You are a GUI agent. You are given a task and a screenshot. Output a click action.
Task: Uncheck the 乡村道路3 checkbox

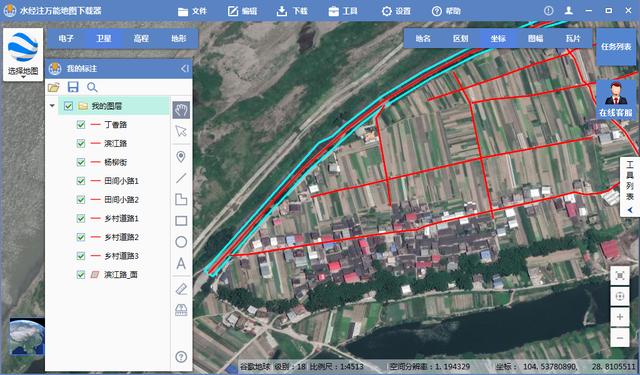coord(81,256)
